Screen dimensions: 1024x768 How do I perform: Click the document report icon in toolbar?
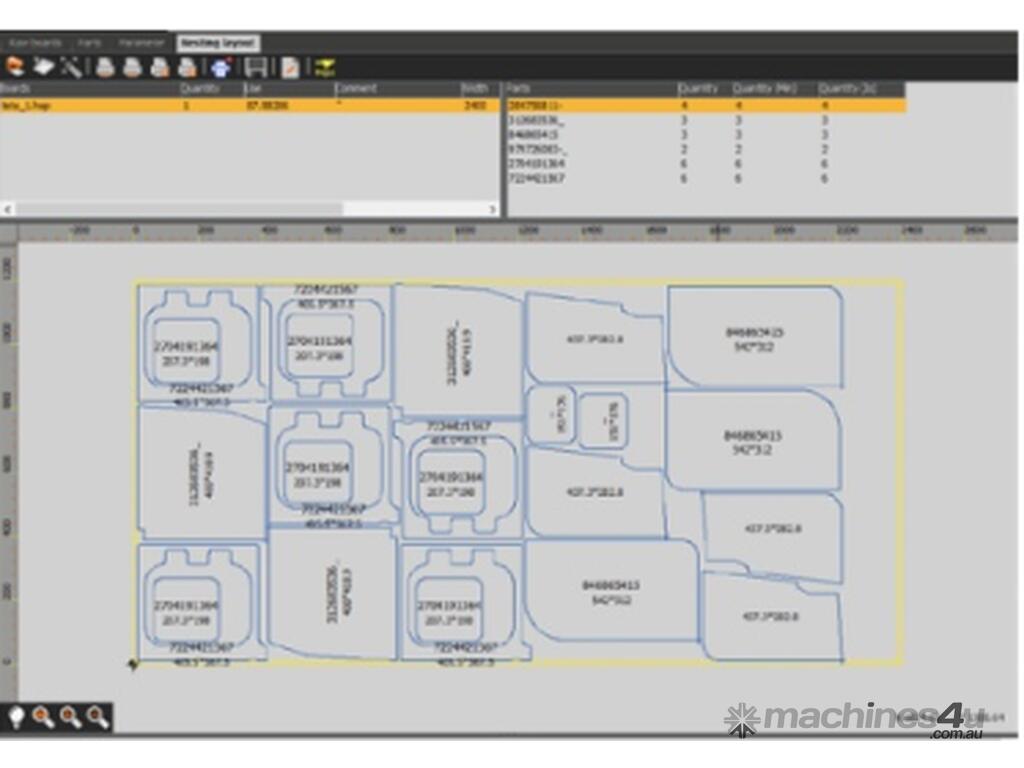click(289, 67)
